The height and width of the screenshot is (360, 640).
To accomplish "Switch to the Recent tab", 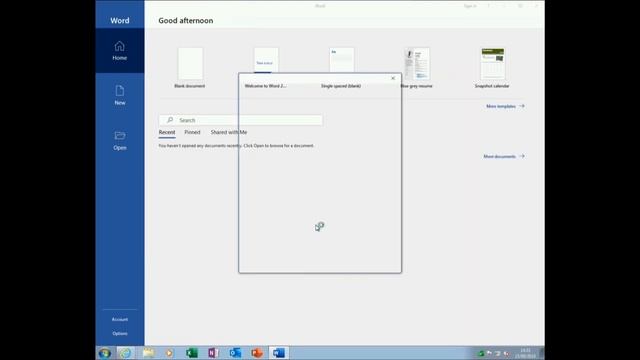I will (167, 133).
